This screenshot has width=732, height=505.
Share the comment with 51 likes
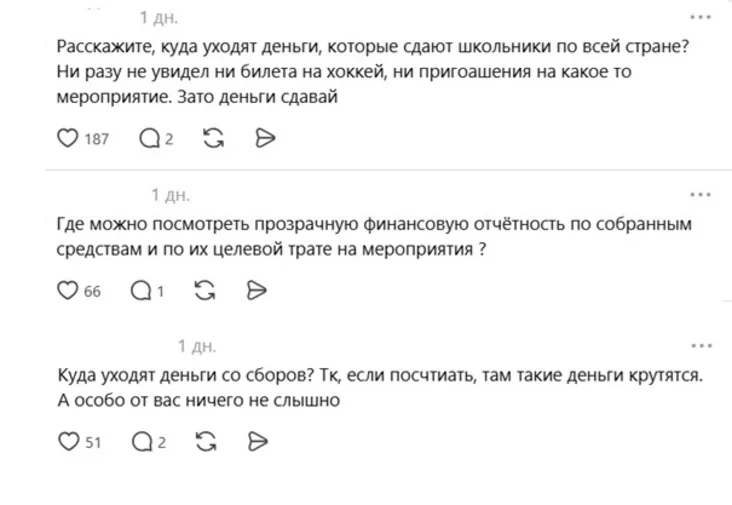257,441
